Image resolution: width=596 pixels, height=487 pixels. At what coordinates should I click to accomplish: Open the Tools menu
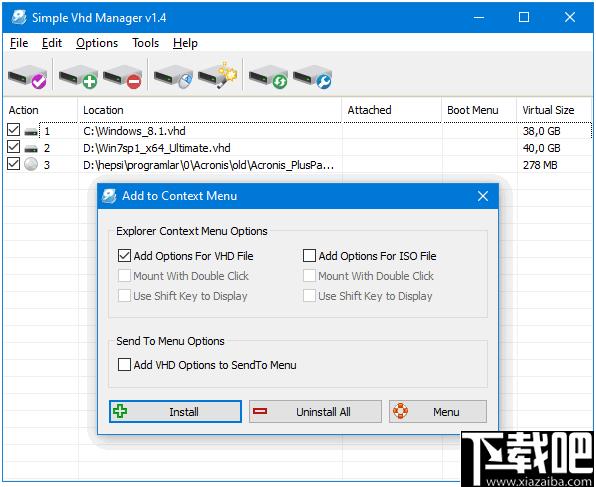click(145, 43)
